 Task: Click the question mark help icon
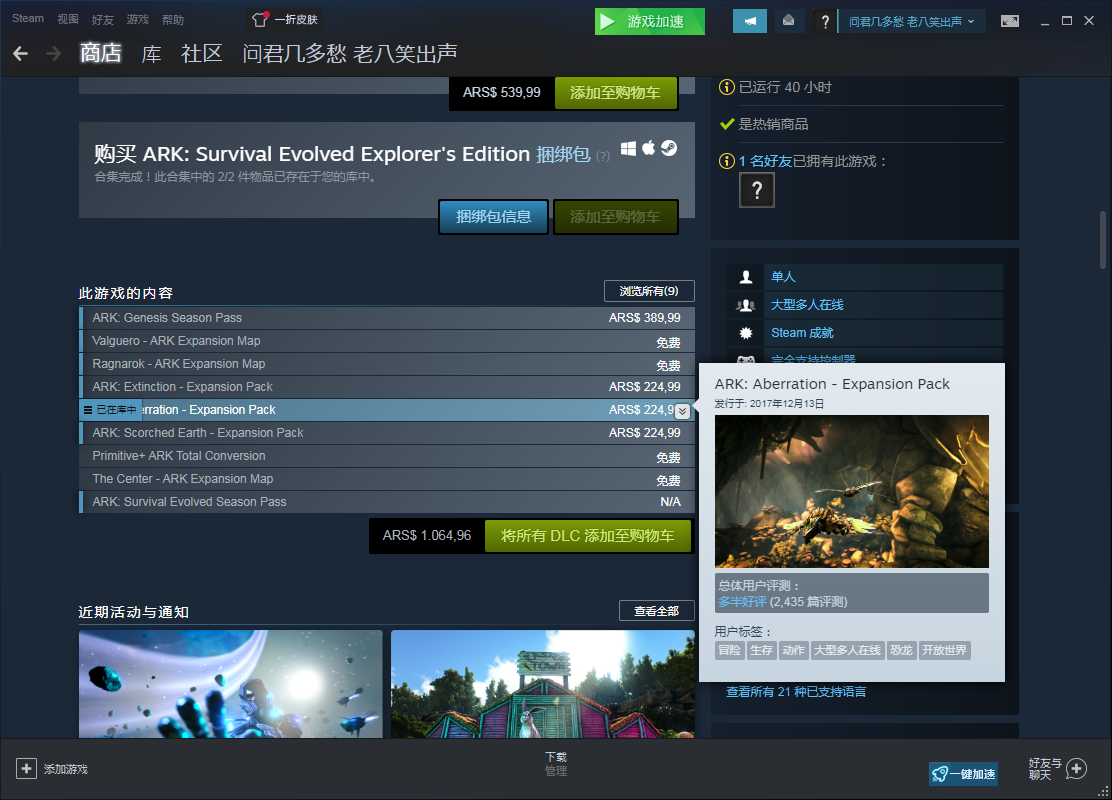pyautogui.click(x=824, y=21)
